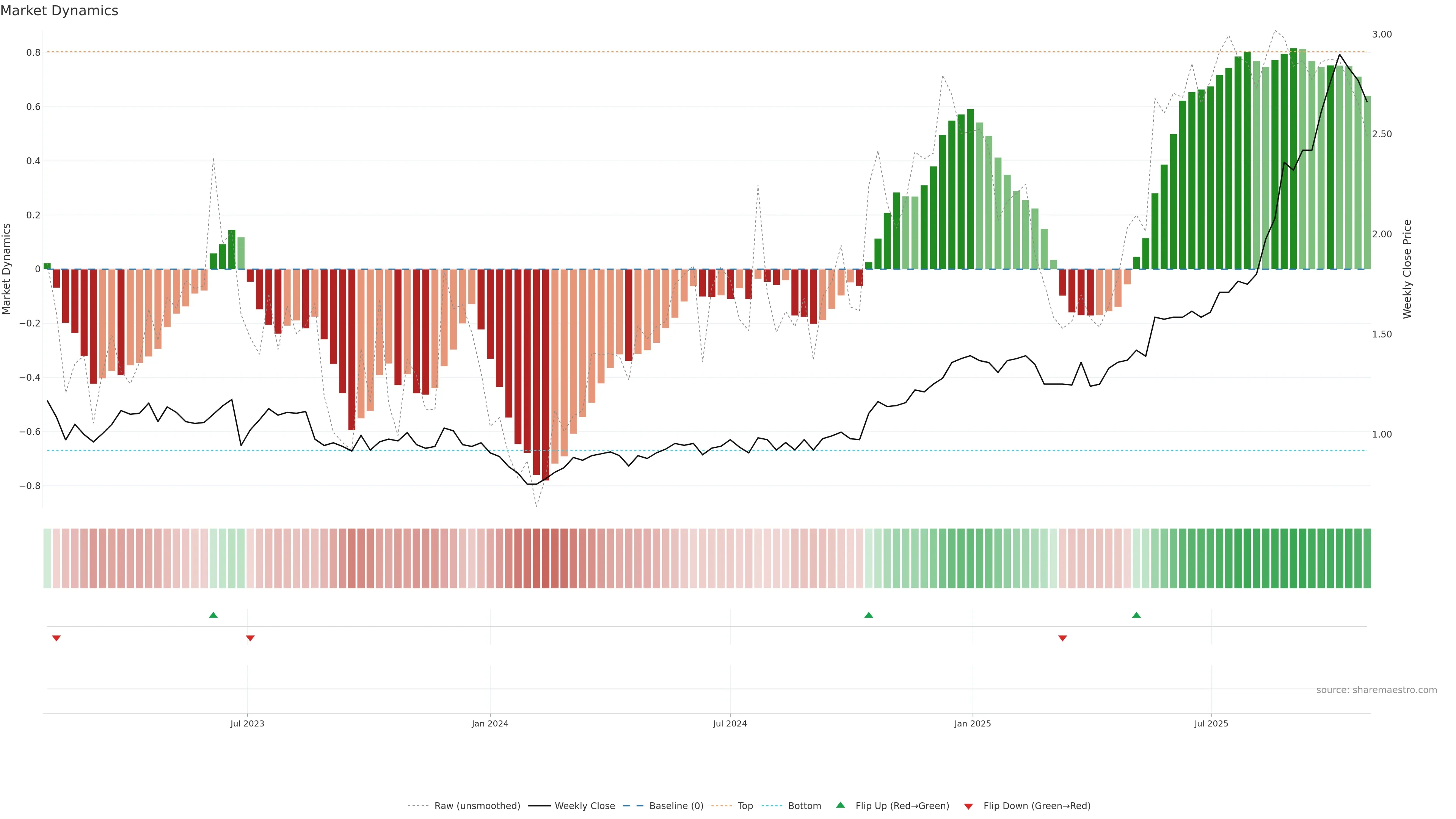The height and width of the screenshot is (819, 1456).
Task: Click the green Flip Up triangle in the legend
Action: pos(841,805)
